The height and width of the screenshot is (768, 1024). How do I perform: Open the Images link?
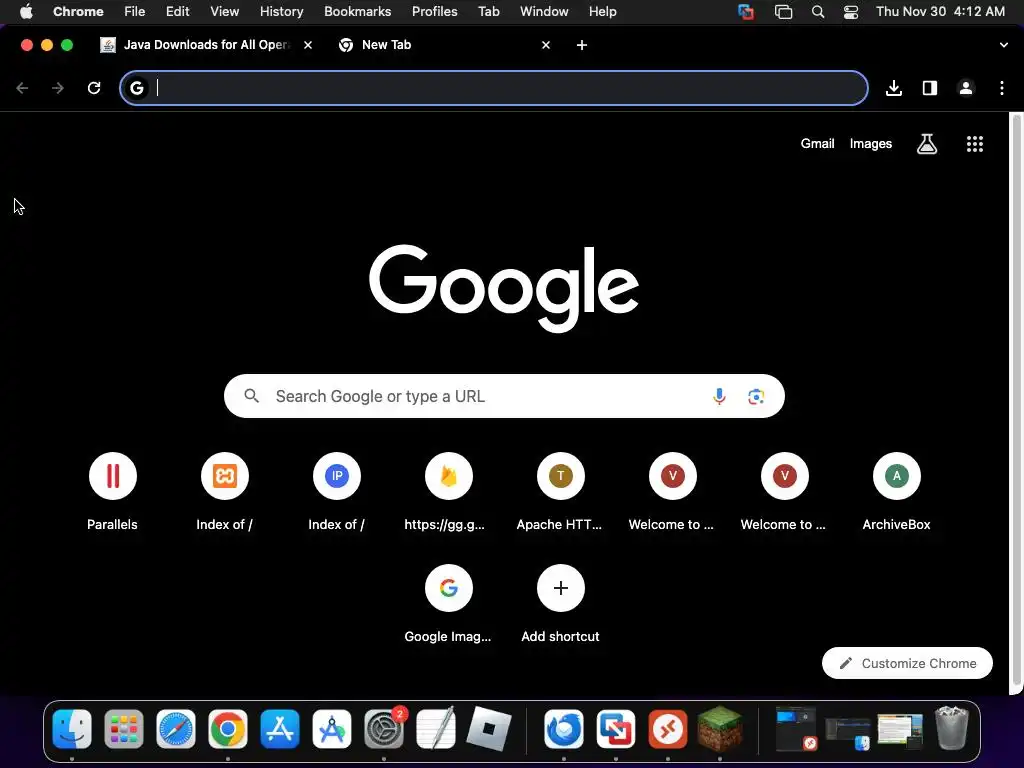(871, 144)
